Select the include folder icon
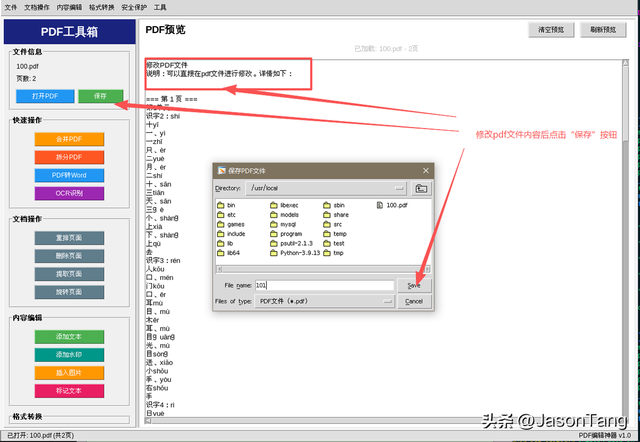640x442 pixels. pos(221,234)
